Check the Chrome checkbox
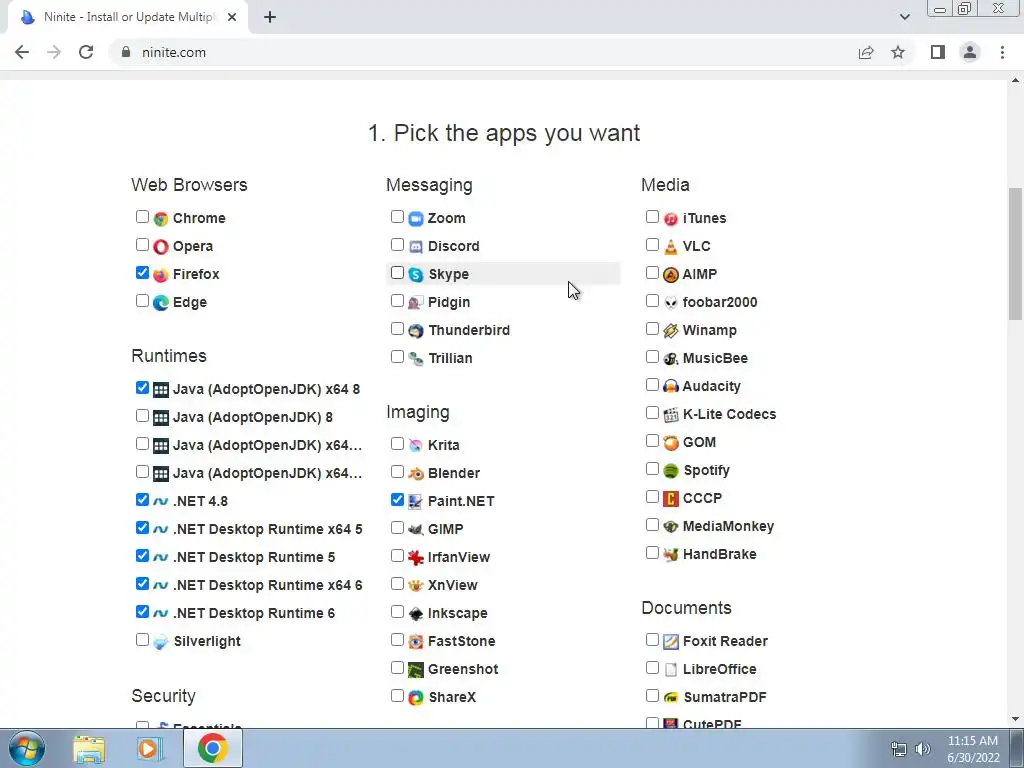 [142, 217]
